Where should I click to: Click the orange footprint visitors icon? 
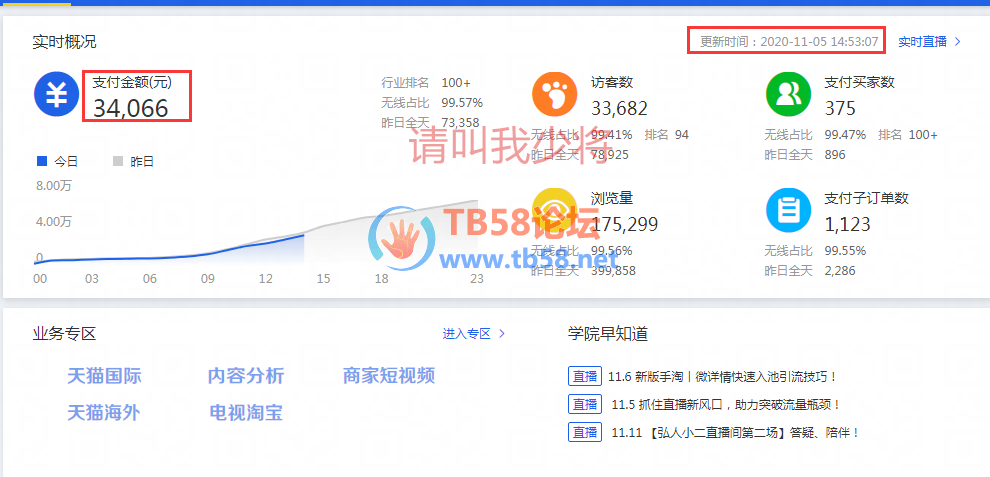tap(554, 94)
